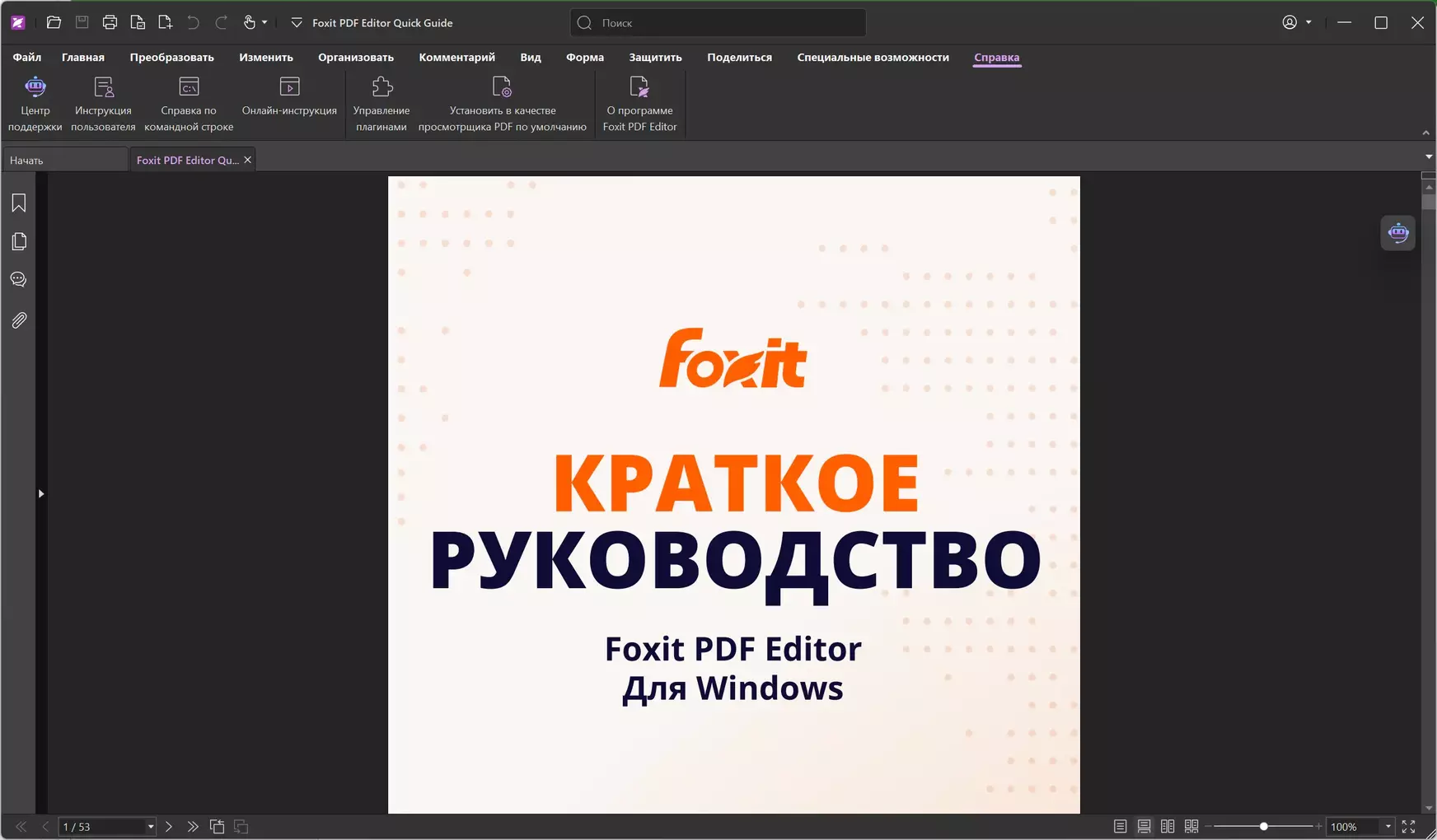Image resolution: width=1437 pixels, height=840 pixels.
Task: Click the AI assistant floating robot icon
Action: (1397, 233)
